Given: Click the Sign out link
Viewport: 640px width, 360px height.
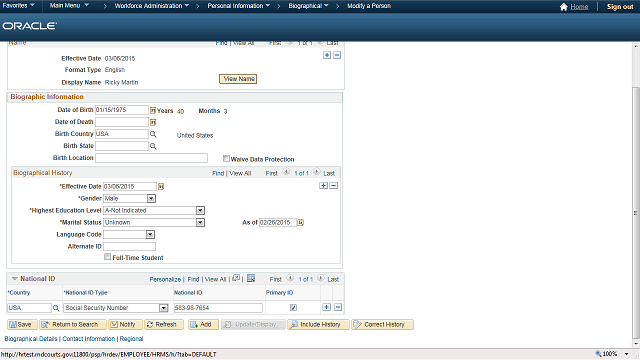Looking at the screenshot, I should pyautogui.click(x=620, y=7).
